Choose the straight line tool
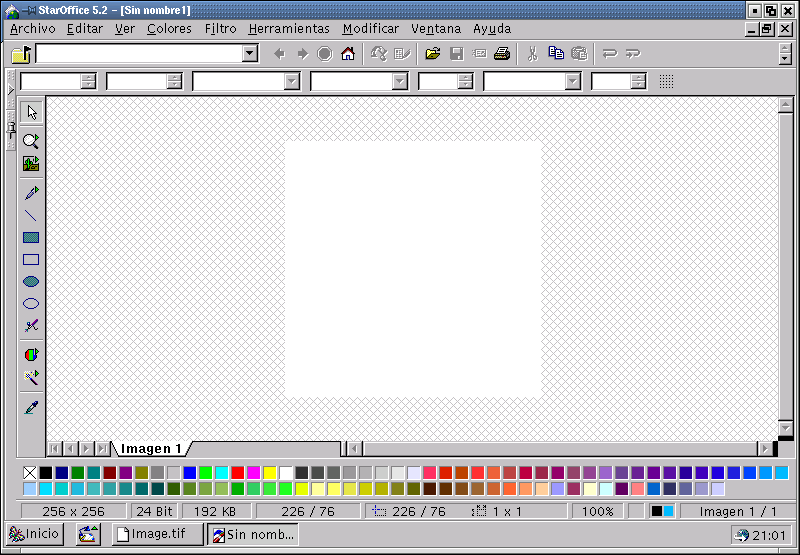The image size is (800, 555). [31, 215]
